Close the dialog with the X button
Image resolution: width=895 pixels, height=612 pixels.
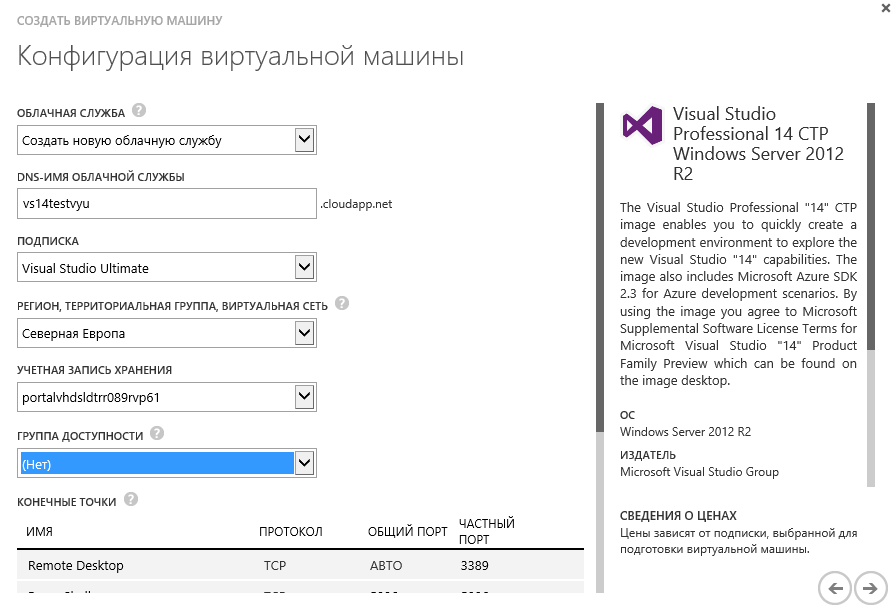point(885,7)
